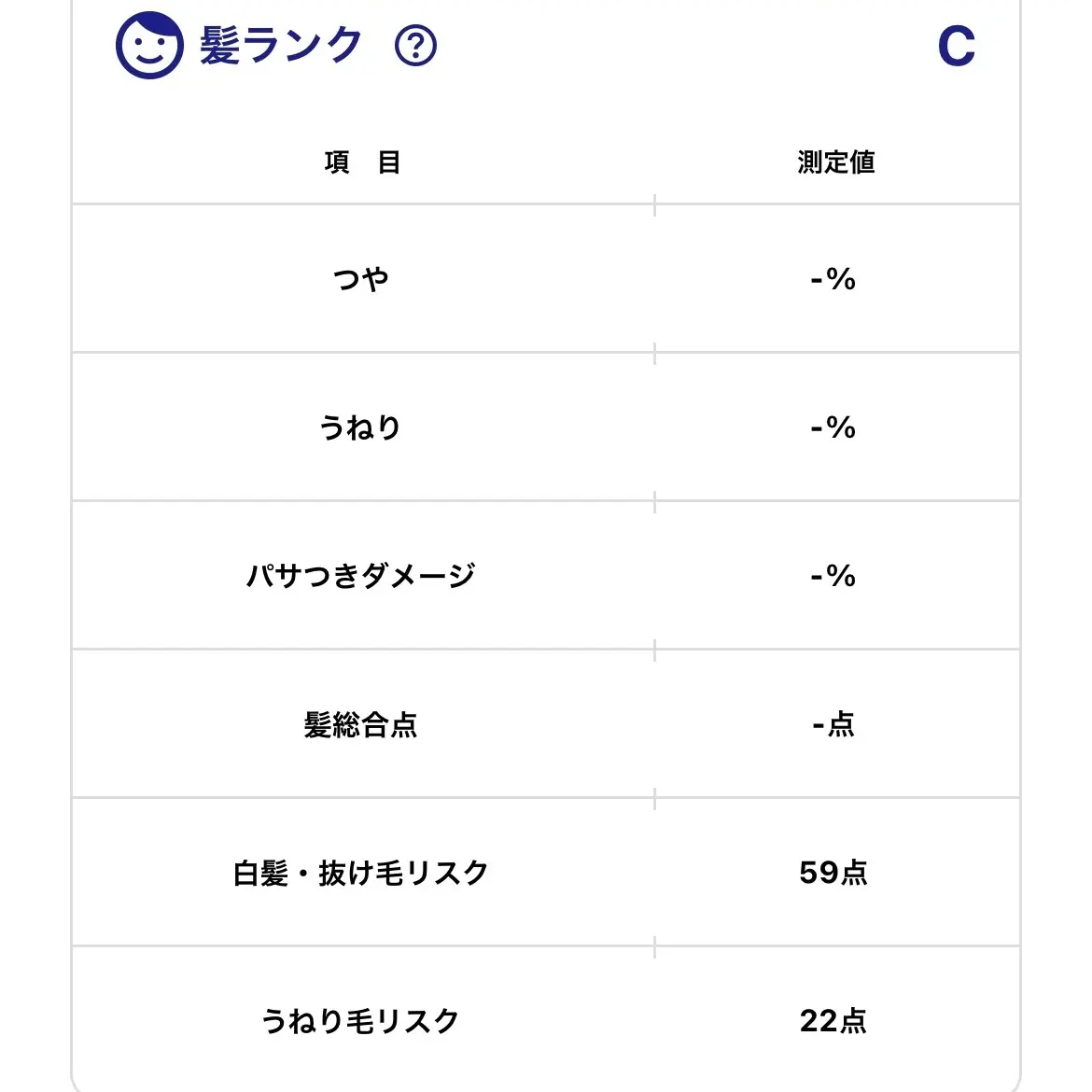Image resolution: width=1092 pixels, height=1092 pixels.
Task: Select the 髪総合点 row label
Action: (361, 725)
